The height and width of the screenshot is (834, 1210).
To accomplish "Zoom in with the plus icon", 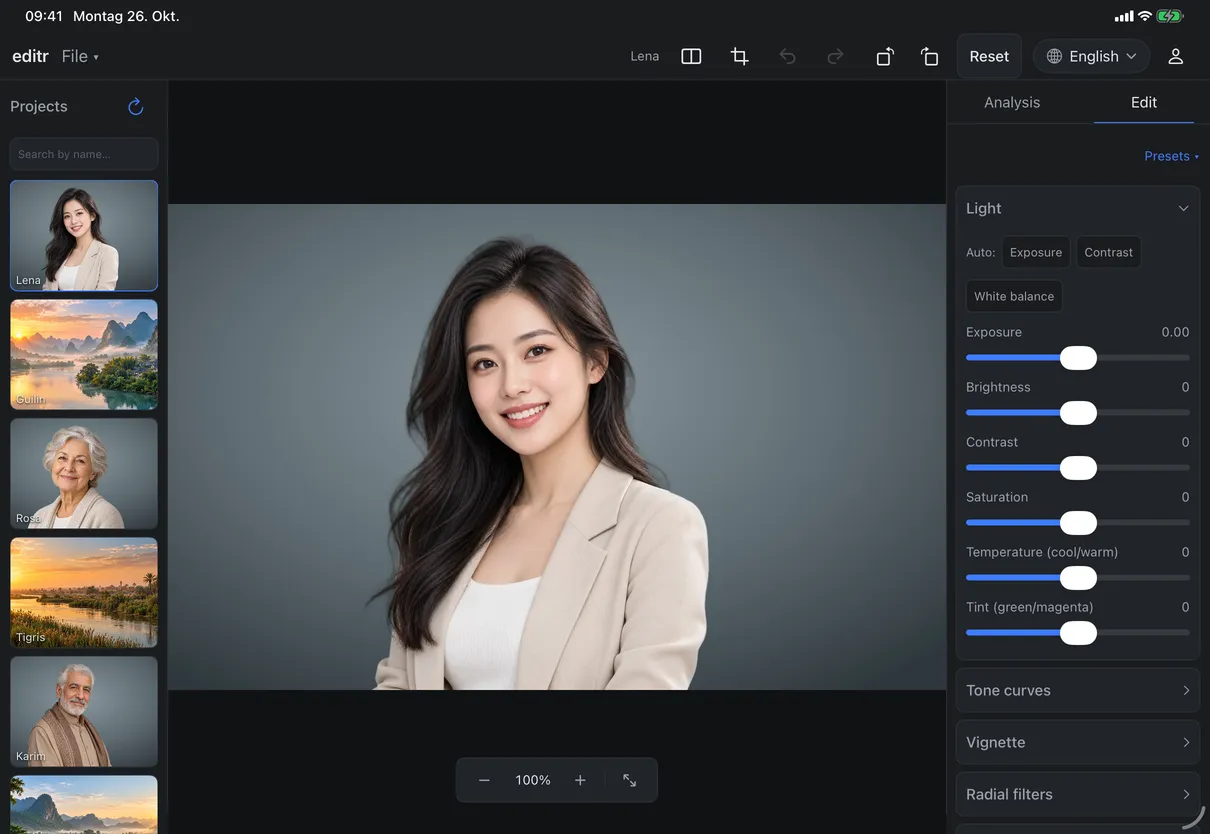I will (580, 780).
